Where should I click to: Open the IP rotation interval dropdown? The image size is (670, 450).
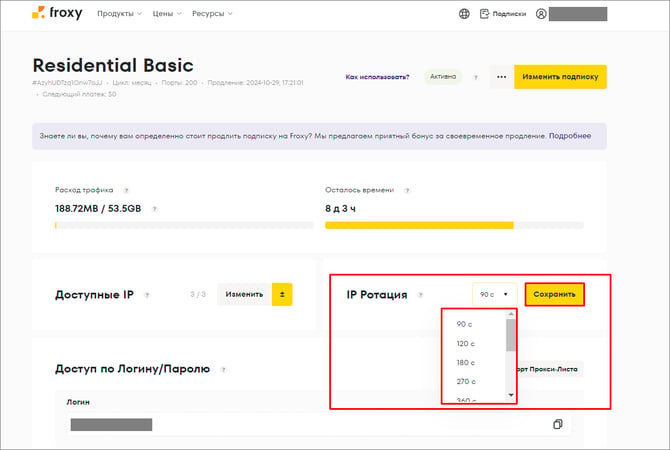tap(494, 294)
